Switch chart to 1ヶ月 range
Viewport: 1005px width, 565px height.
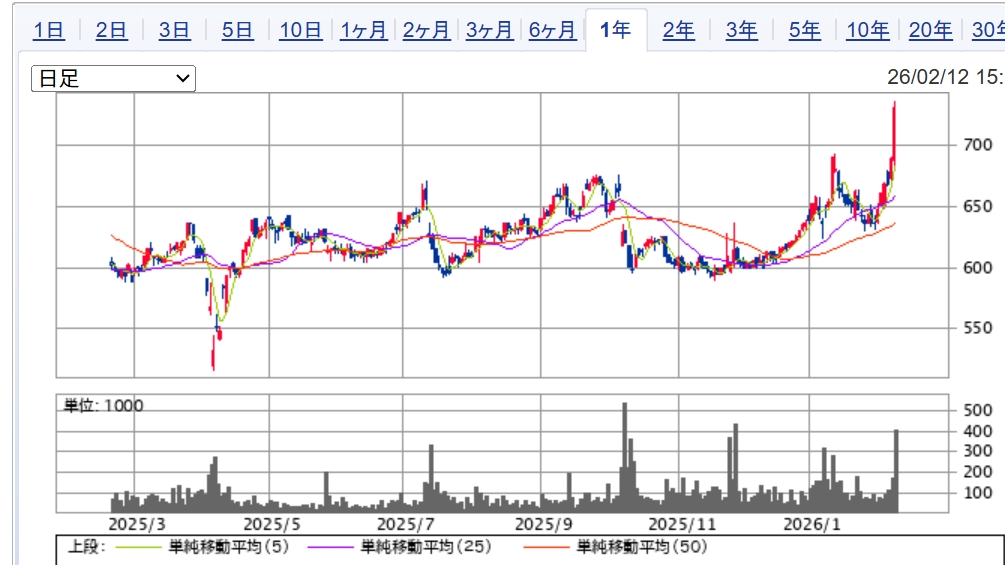363,31
